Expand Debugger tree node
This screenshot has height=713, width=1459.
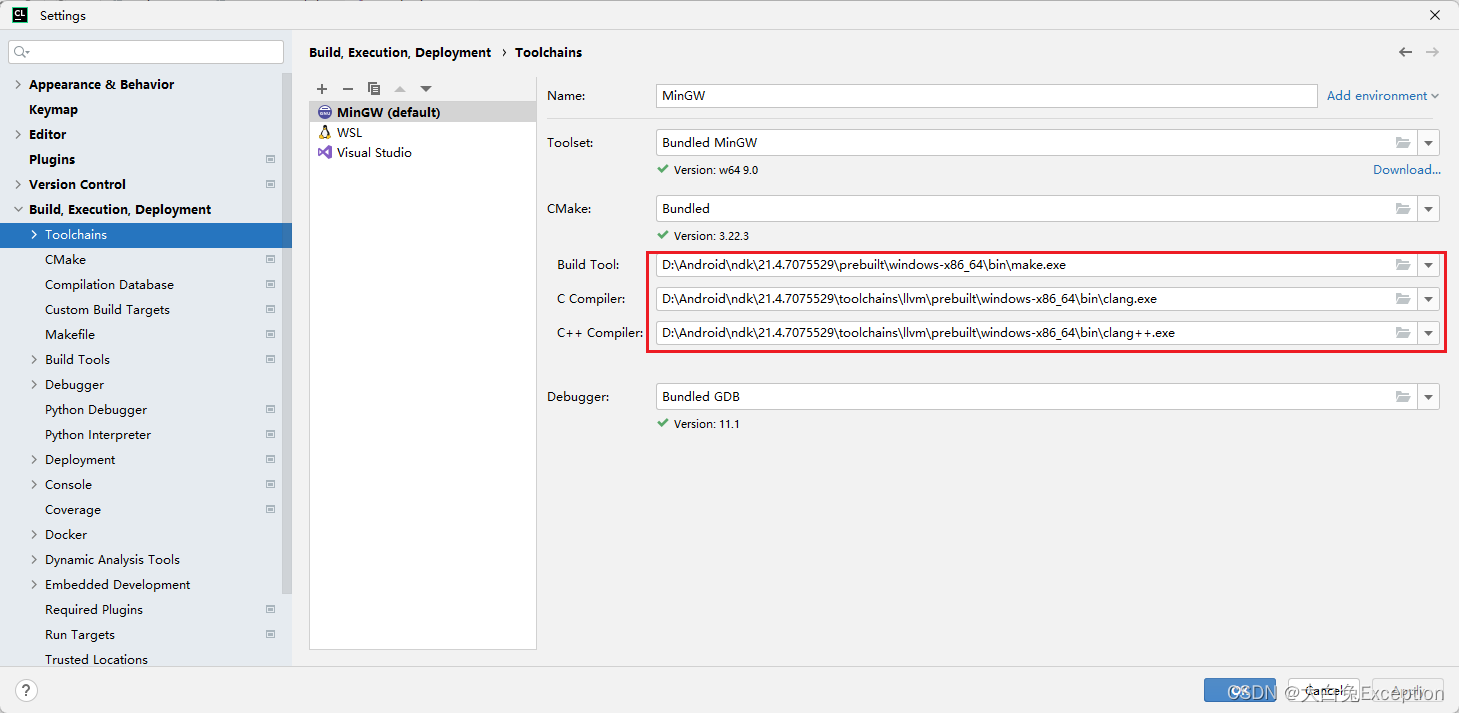coord(34,384)
